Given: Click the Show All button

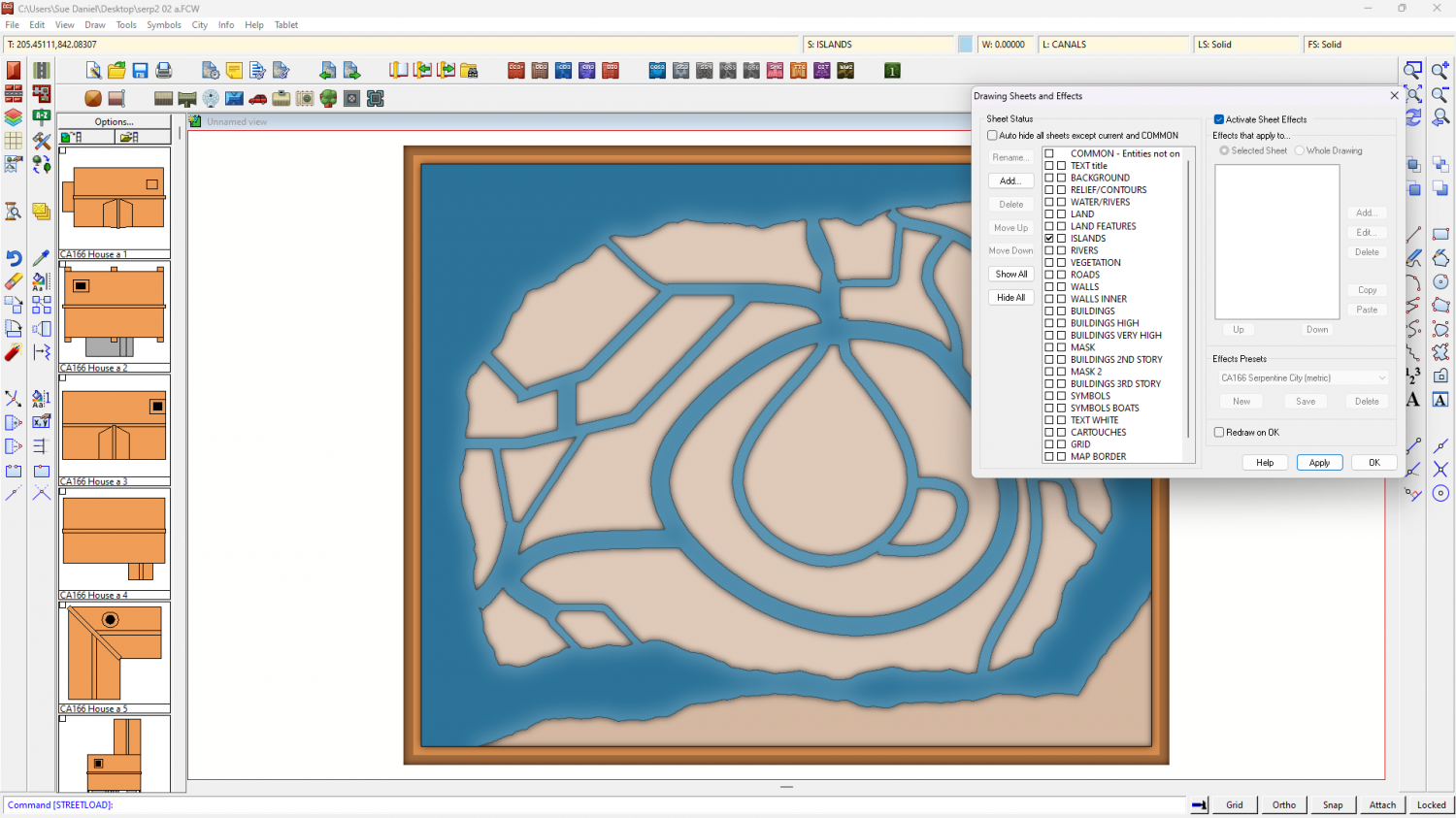Looking at the screenshot, I should [x=1011, y=275].
